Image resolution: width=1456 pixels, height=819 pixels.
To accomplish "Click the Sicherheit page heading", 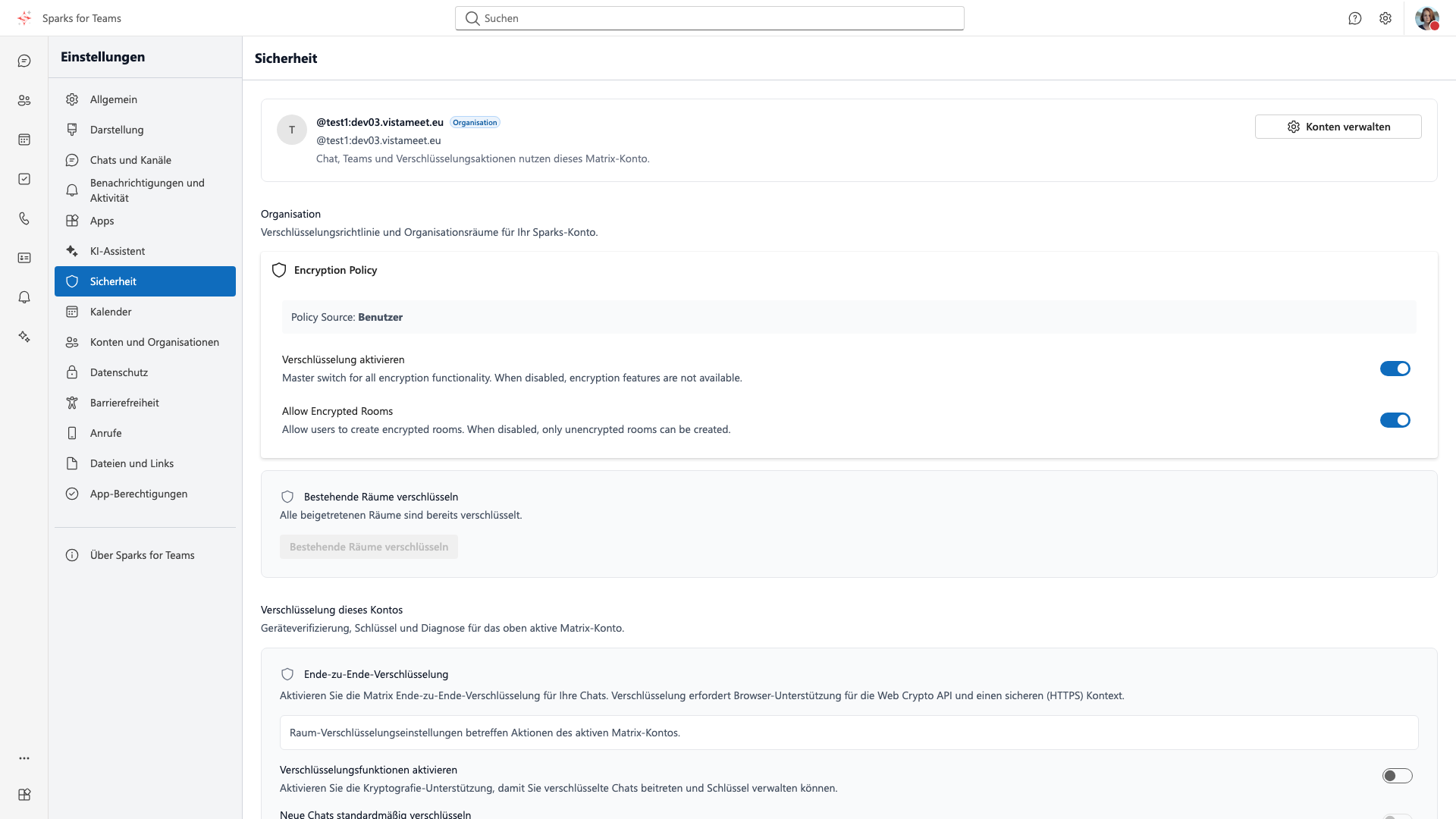I will click(x=286, y=58).
